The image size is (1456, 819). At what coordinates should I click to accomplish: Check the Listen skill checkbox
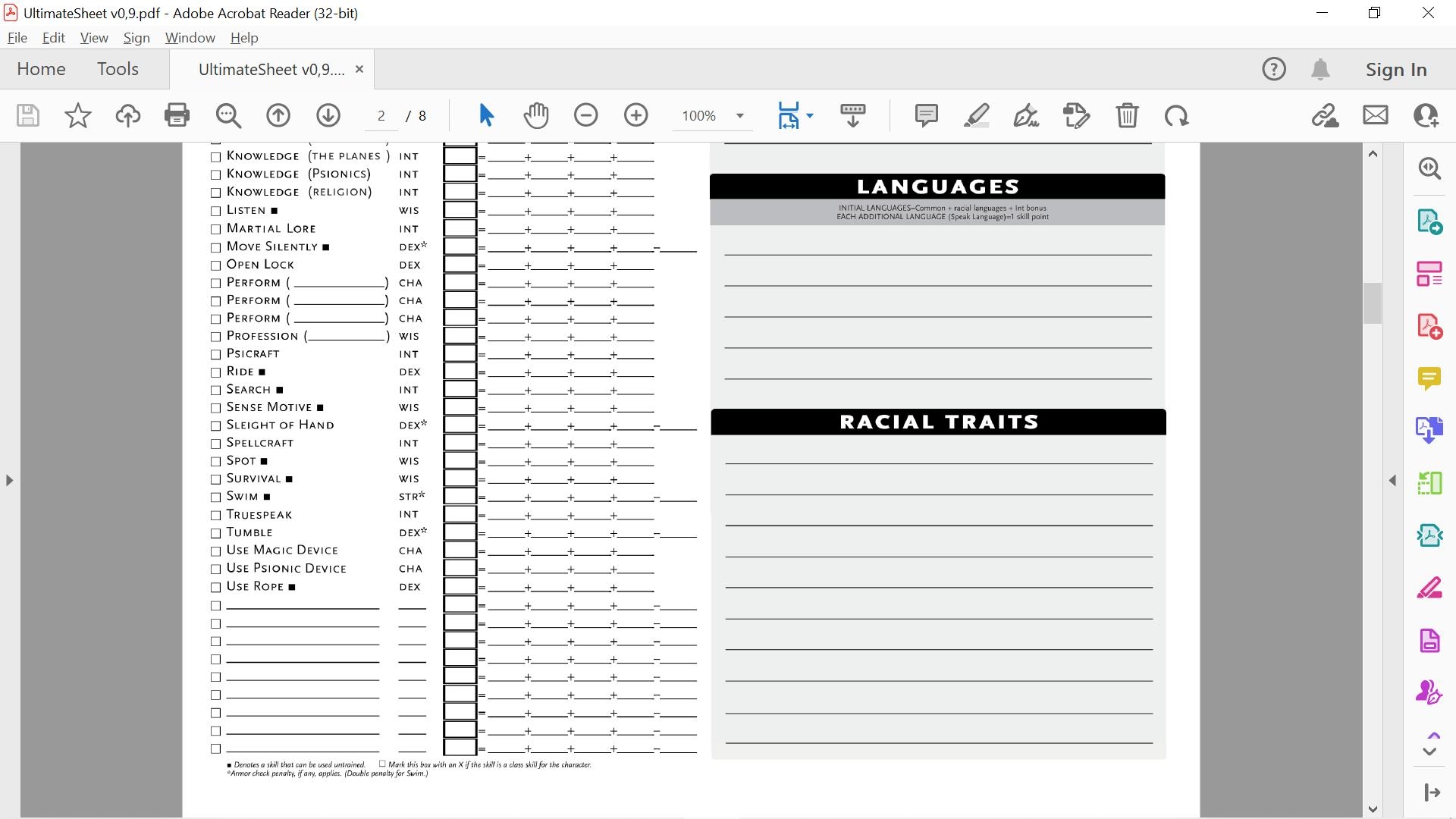216,211
